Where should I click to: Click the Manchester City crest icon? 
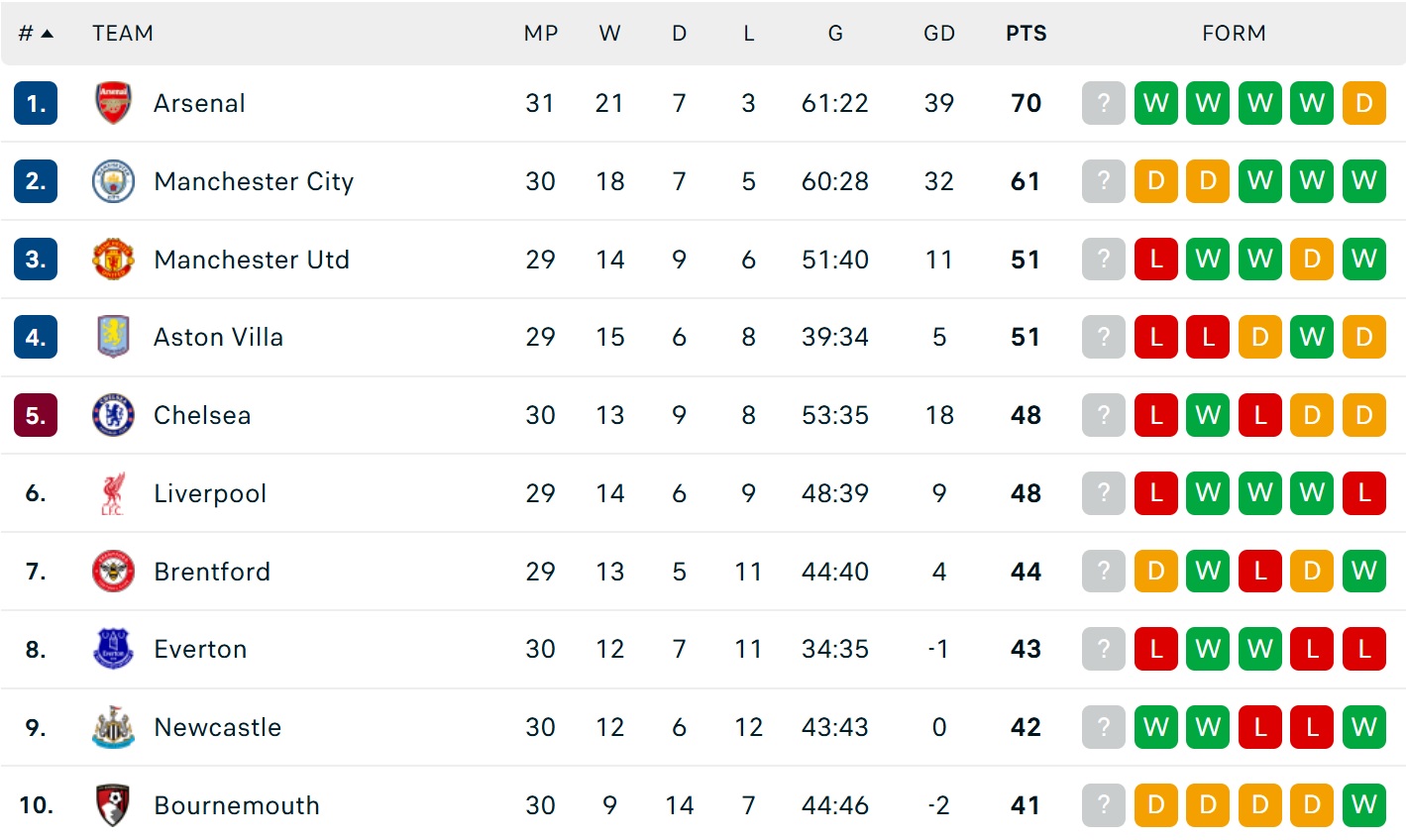[x=113, y=181]
